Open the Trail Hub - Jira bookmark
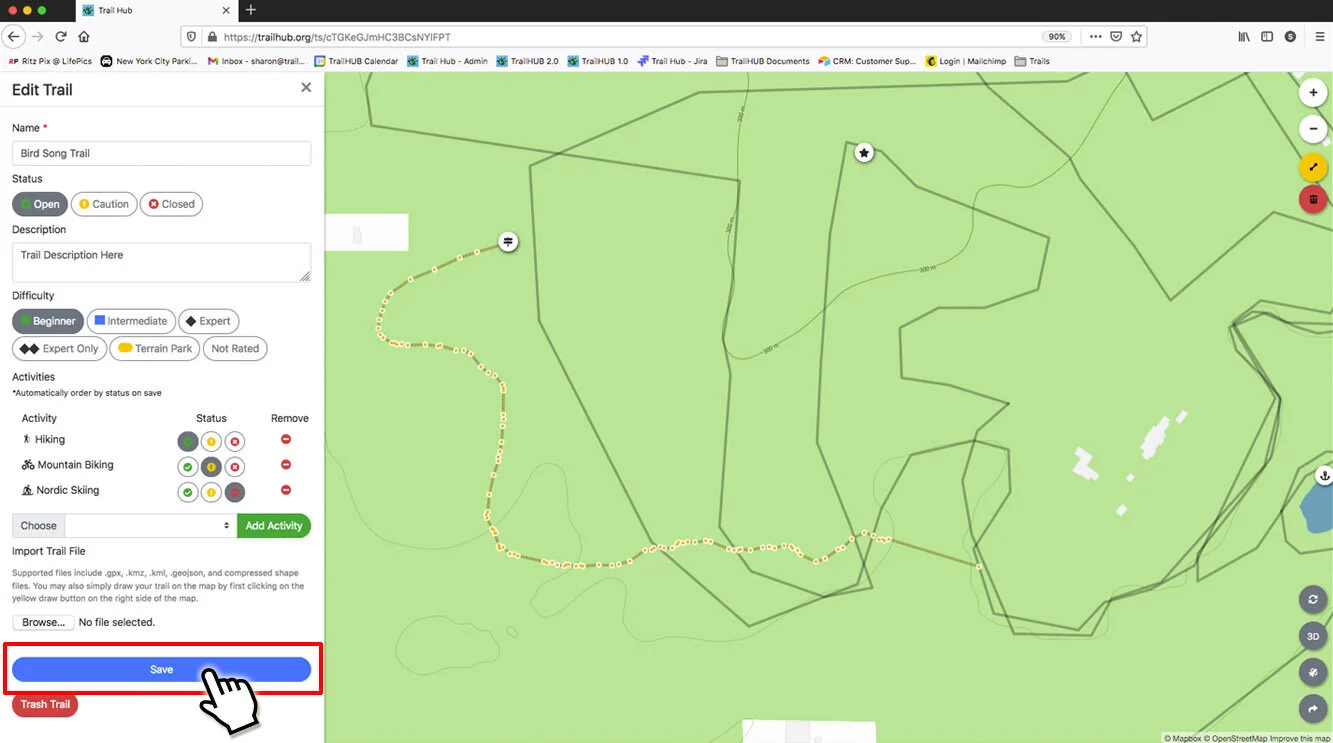 [672, 61]
